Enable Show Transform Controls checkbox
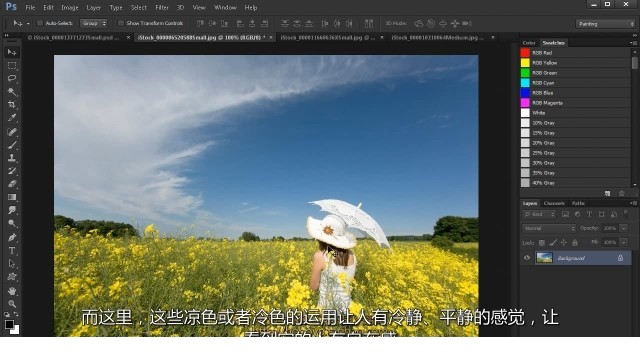The width and height of the screenshot is (640, 360). pyautogui.click(x=120, y=23)
